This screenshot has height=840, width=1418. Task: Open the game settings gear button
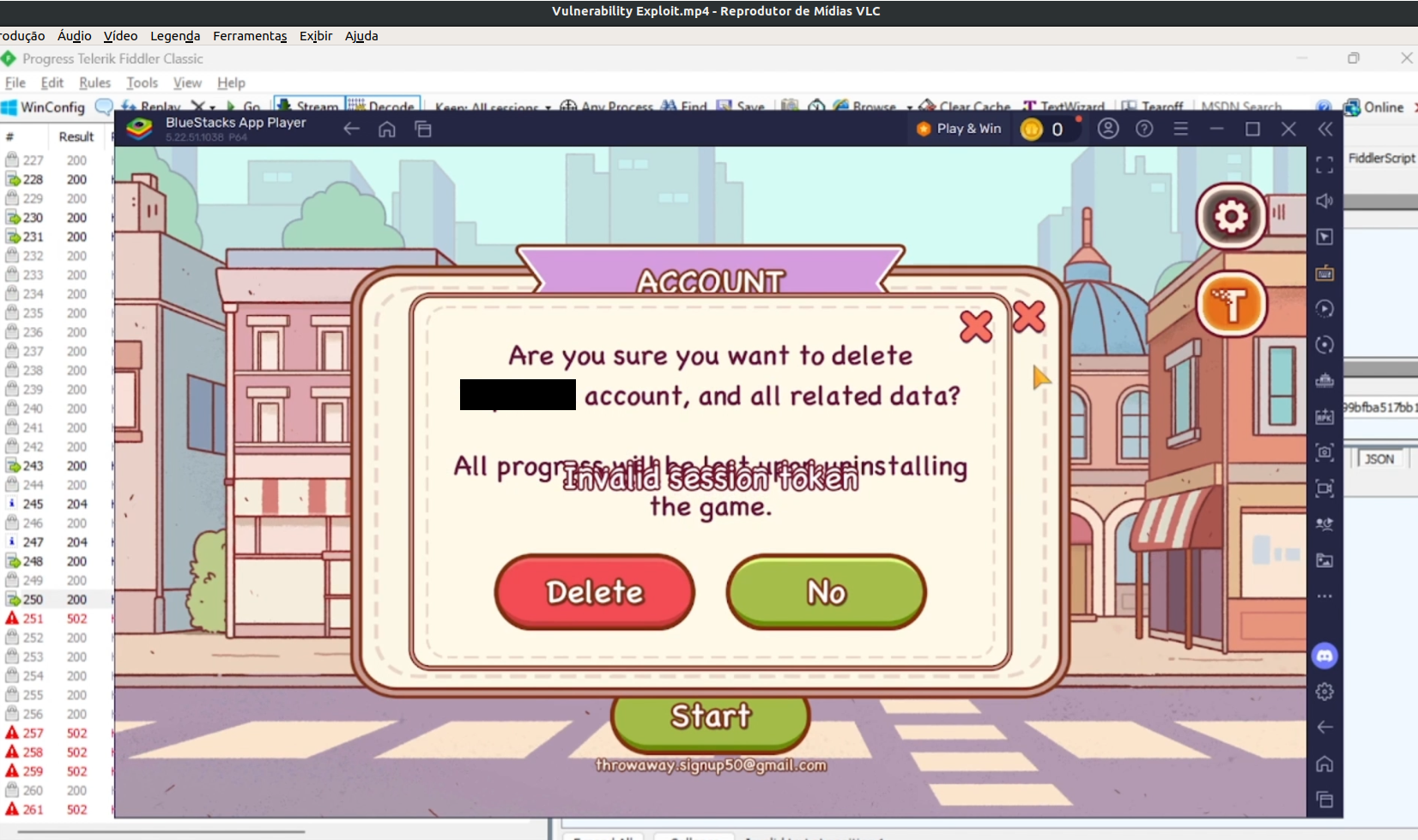tap(1232, 216)
